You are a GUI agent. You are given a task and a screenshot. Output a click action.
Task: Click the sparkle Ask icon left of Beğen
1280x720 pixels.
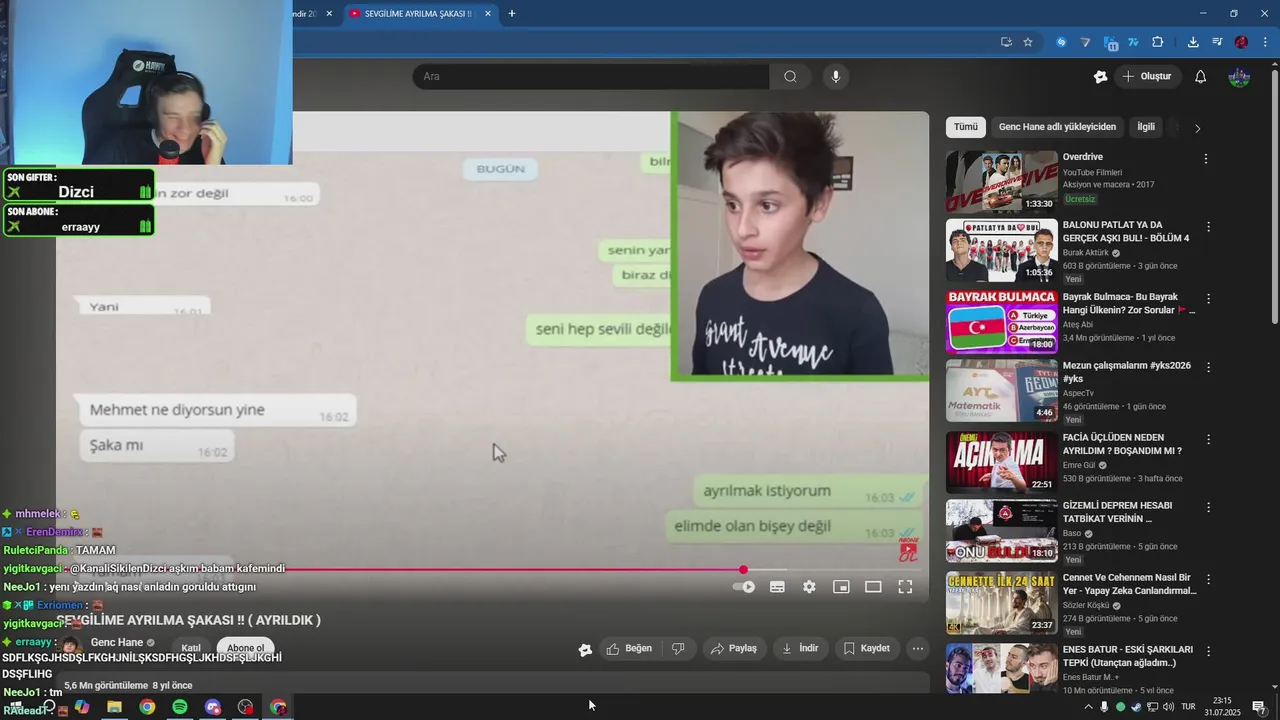(585, 649)
